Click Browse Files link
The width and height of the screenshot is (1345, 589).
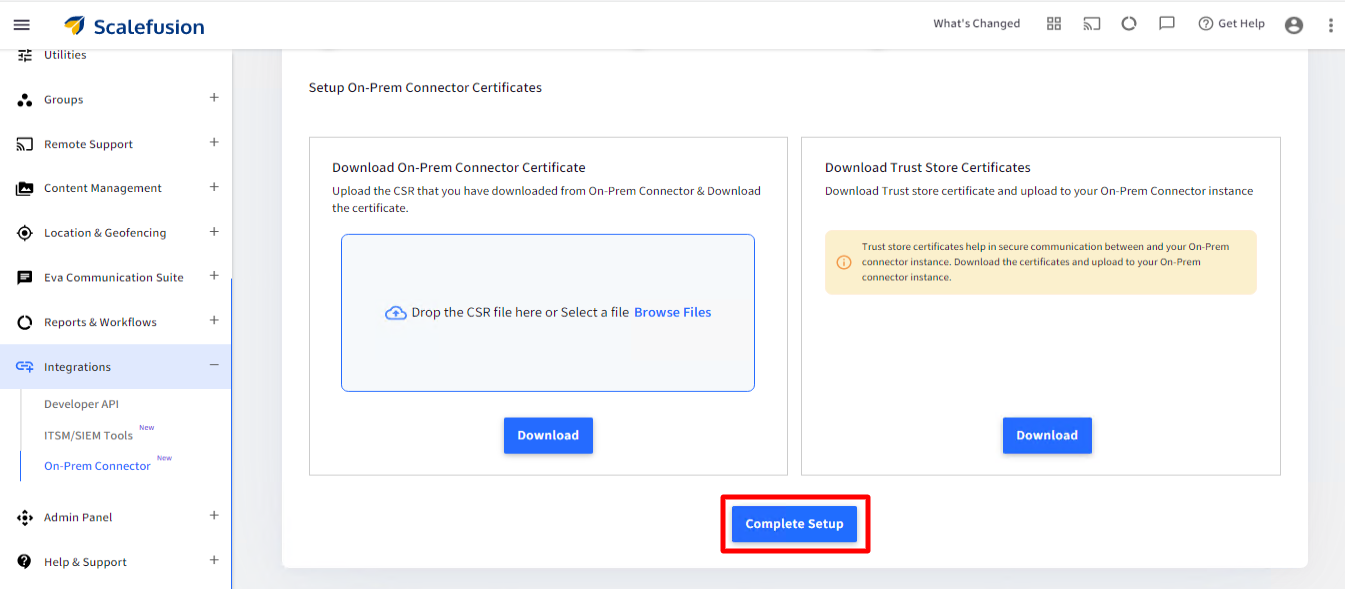673,312
